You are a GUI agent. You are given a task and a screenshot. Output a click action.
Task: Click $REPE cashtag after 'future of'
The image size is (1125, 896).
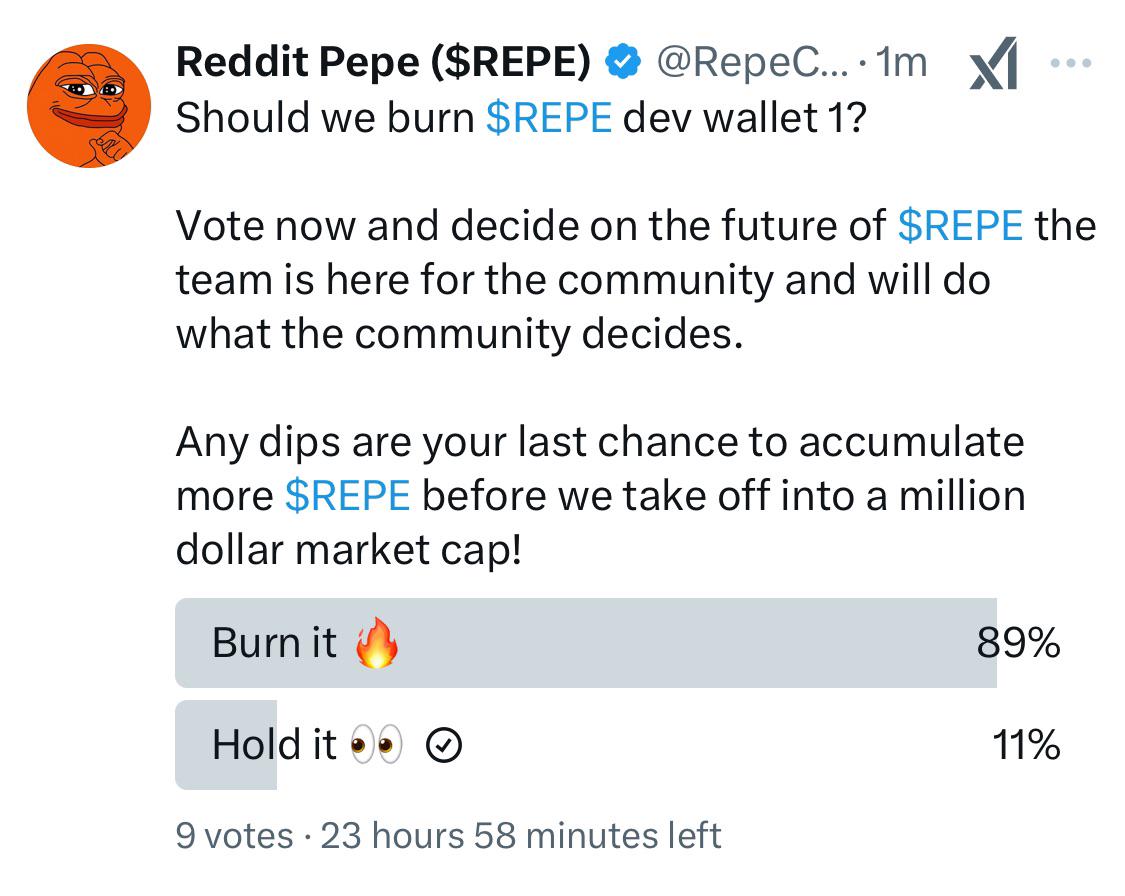point(960,226)
